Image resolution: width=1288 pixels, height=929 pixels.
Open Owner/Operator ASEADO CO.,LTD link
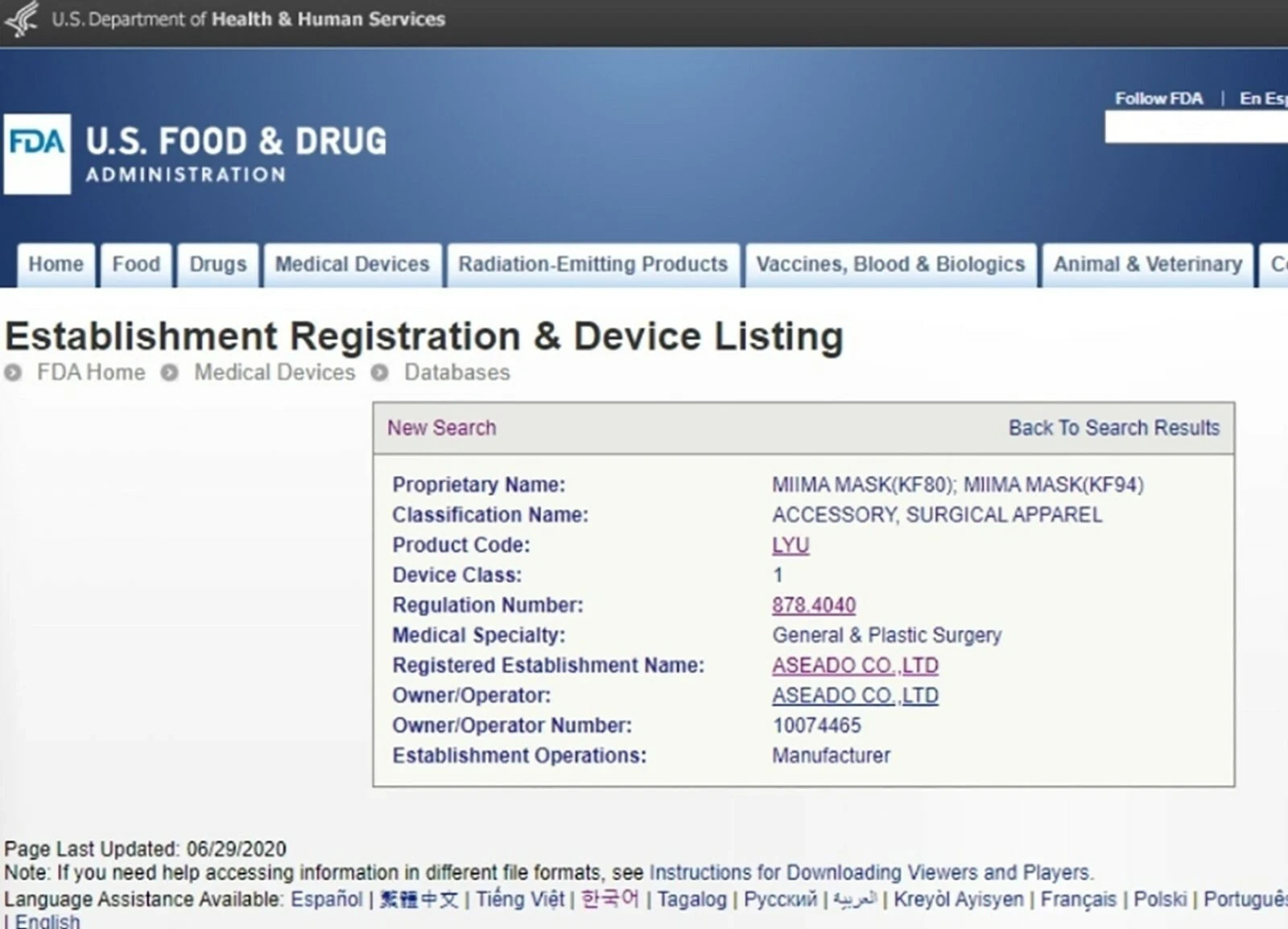(856, 696)
